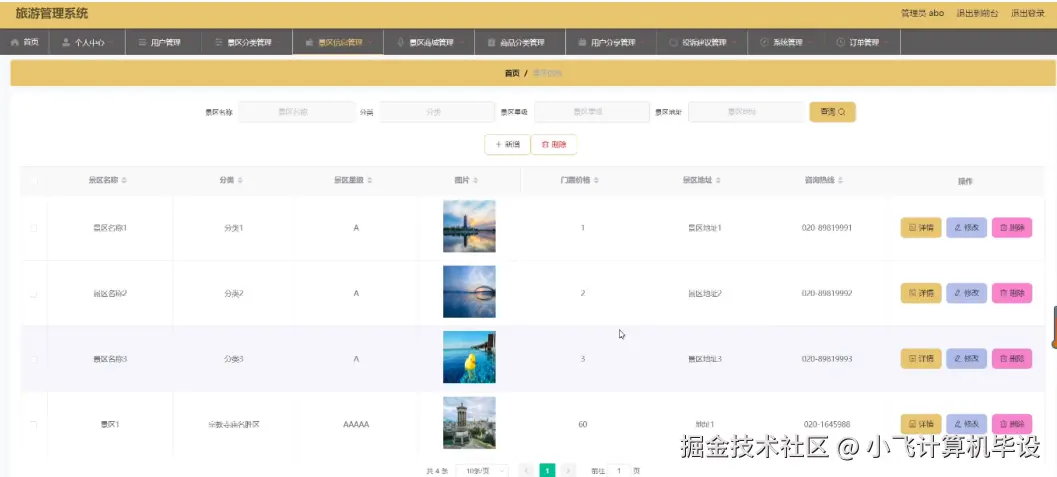Open 商品分类管理 via its icon
1057x477 pixels.
[x=491, y=42]
